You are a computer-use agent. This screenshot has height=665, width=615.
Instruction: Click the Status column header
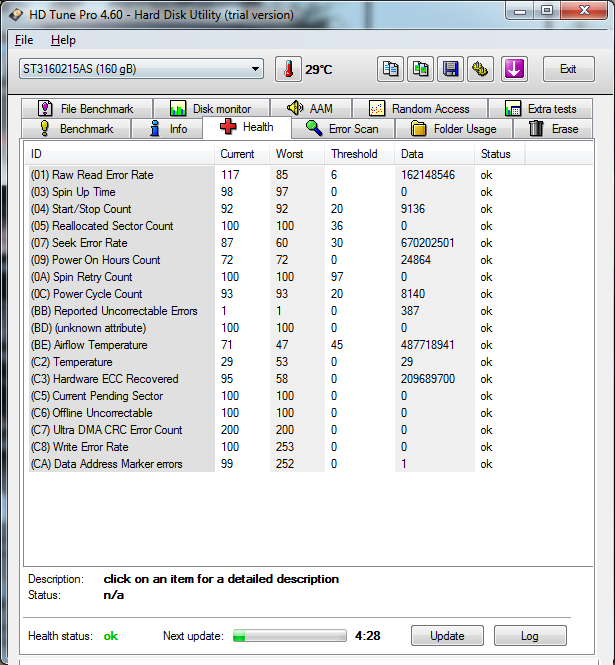[x=500, y=154]
